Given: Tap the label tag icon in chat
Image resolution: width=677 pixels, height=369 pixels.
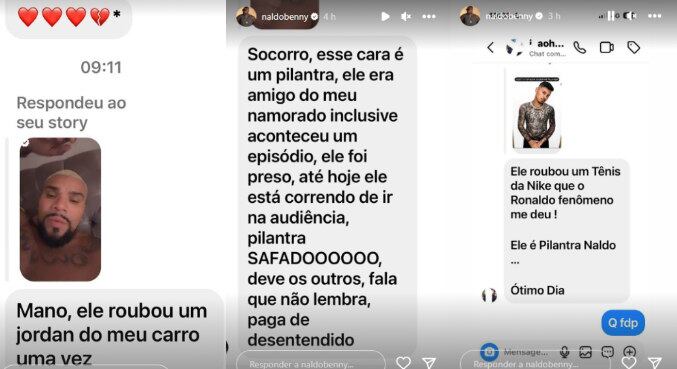Looking at the screenshot, I should pyautogui.click(x=633, y=47).
